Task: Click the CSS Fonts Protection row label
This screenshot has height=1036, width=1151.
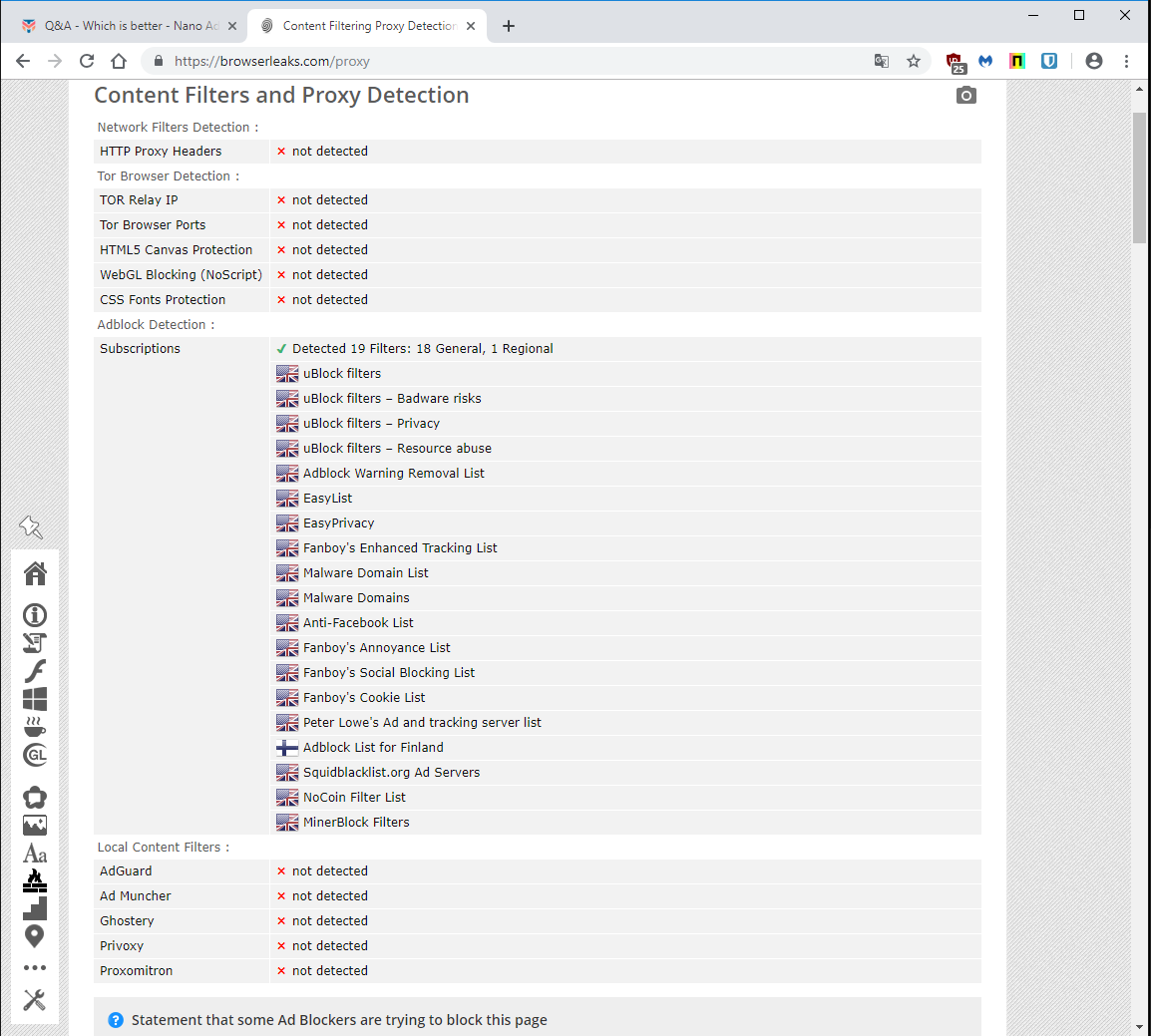Action: click(163, 300)
